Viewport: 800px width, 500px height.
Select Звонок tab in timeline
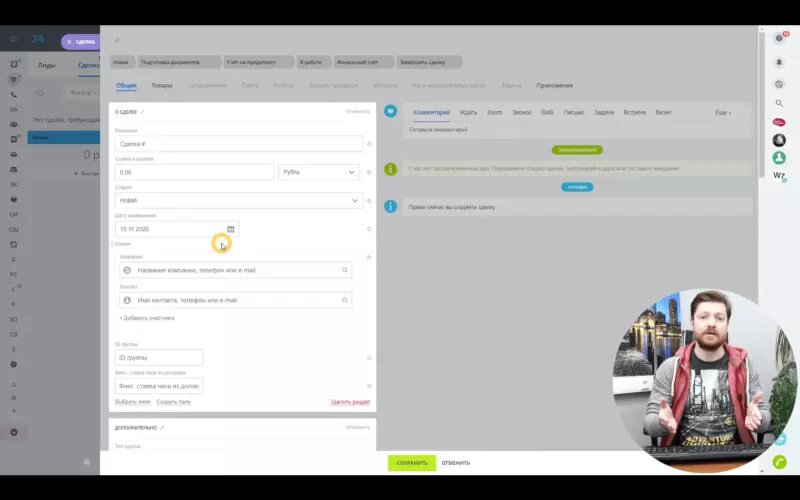(521, 112)
